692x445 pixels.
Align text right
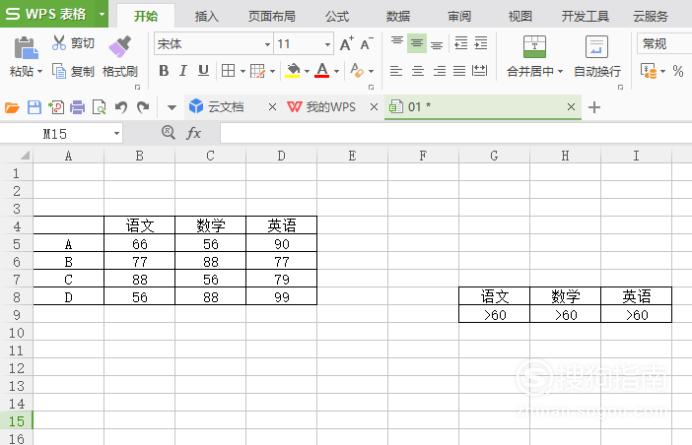tap(439, 71)
